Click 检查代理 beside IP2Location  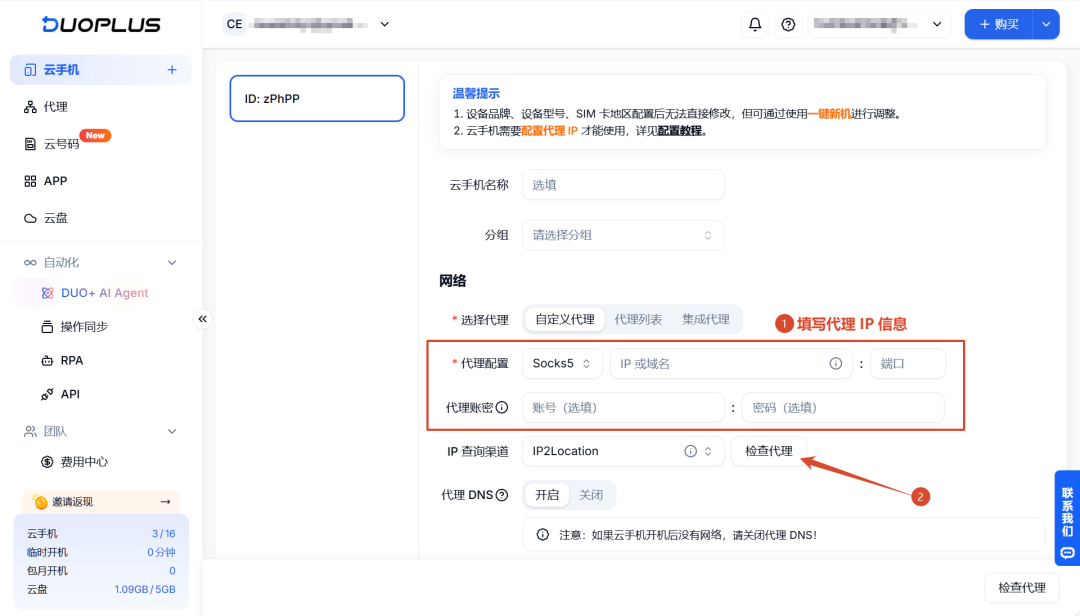pos(769,451)
